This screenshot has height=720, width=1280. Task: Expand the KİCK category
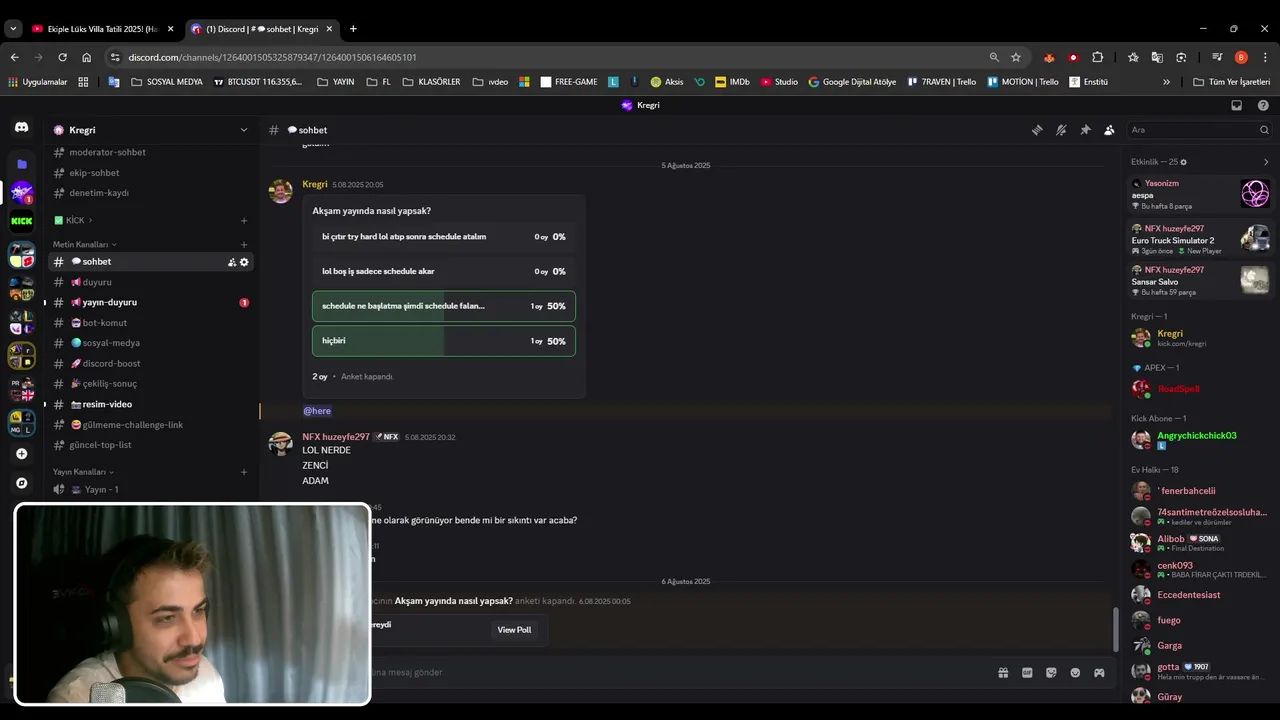pyautogui.click(x=73, y=220)
